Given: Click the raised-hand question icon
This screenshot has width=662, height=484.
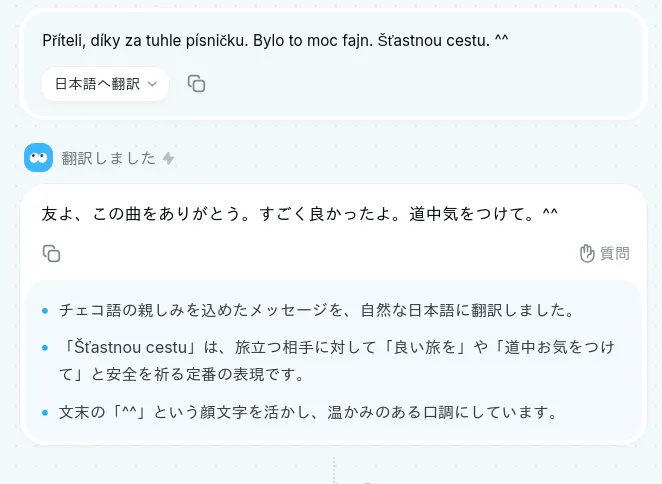Looking at the screenshot, I should point(588,254).
